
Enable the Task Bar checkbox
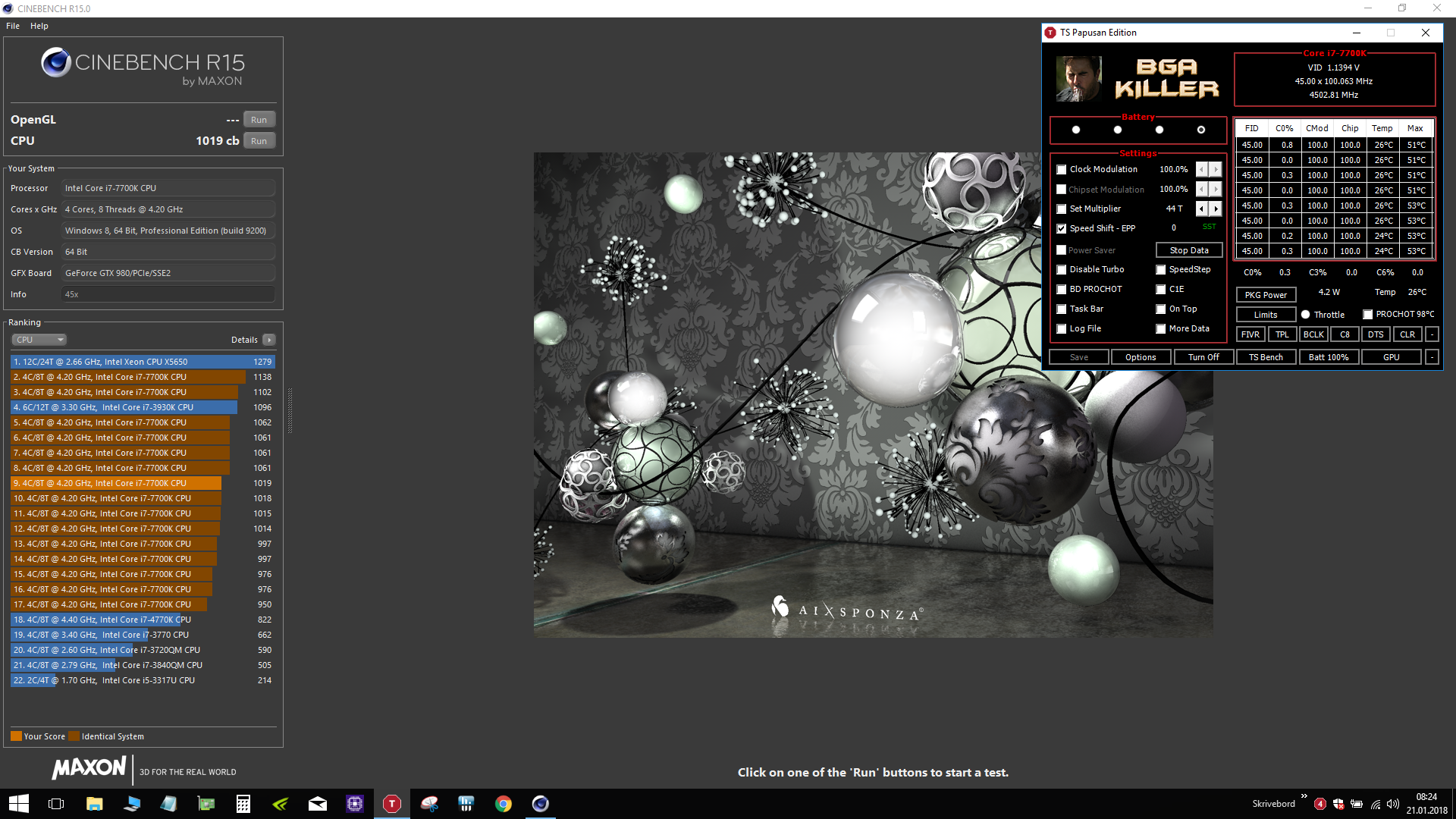1062,309
